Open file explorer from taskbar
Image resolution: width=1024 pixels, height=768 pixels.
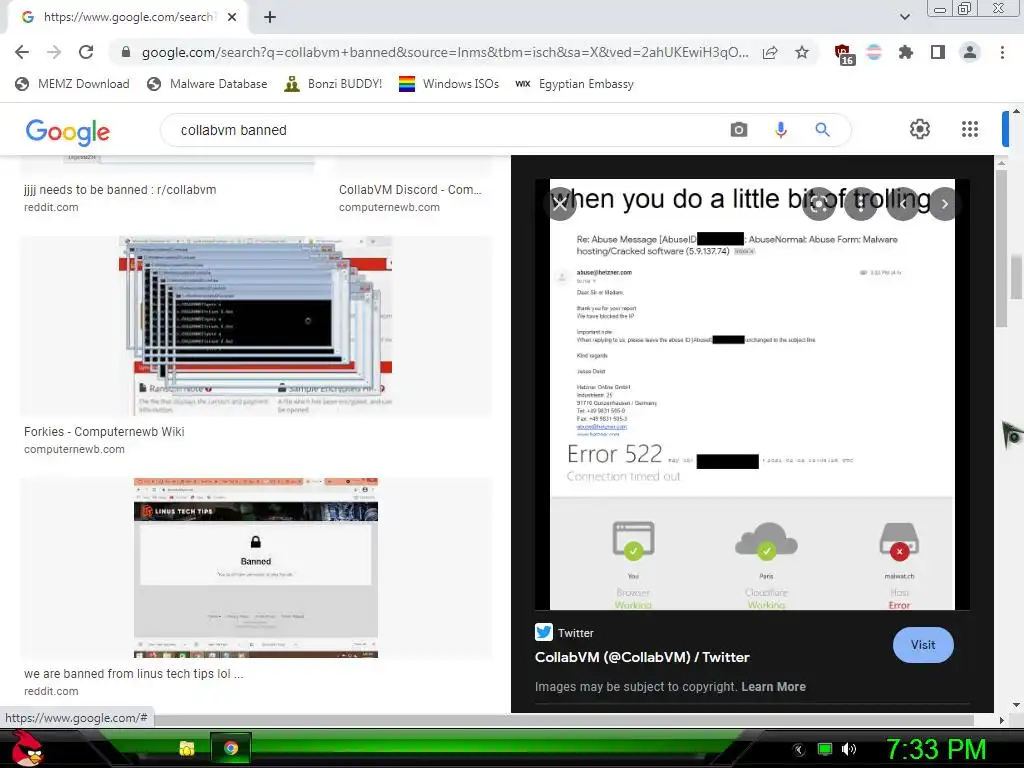point(187,748)
